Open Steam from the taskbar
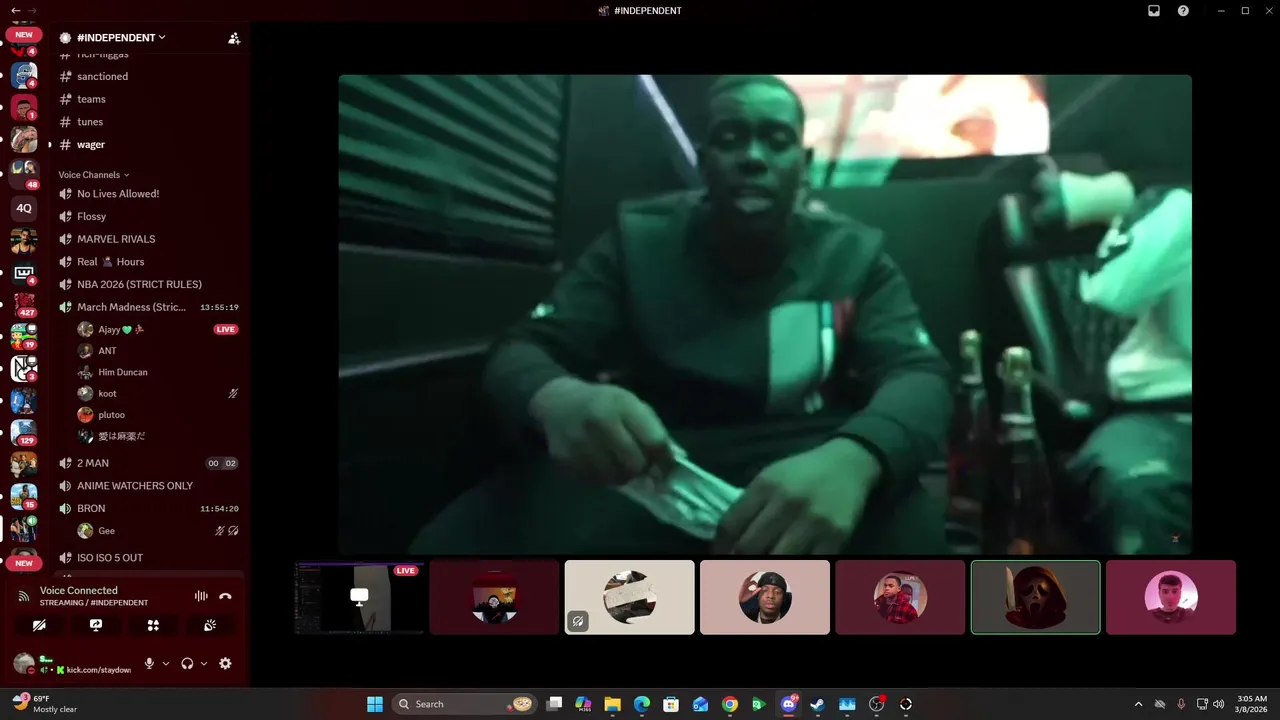Screen dimensions: 1280x720 (818, 704)
